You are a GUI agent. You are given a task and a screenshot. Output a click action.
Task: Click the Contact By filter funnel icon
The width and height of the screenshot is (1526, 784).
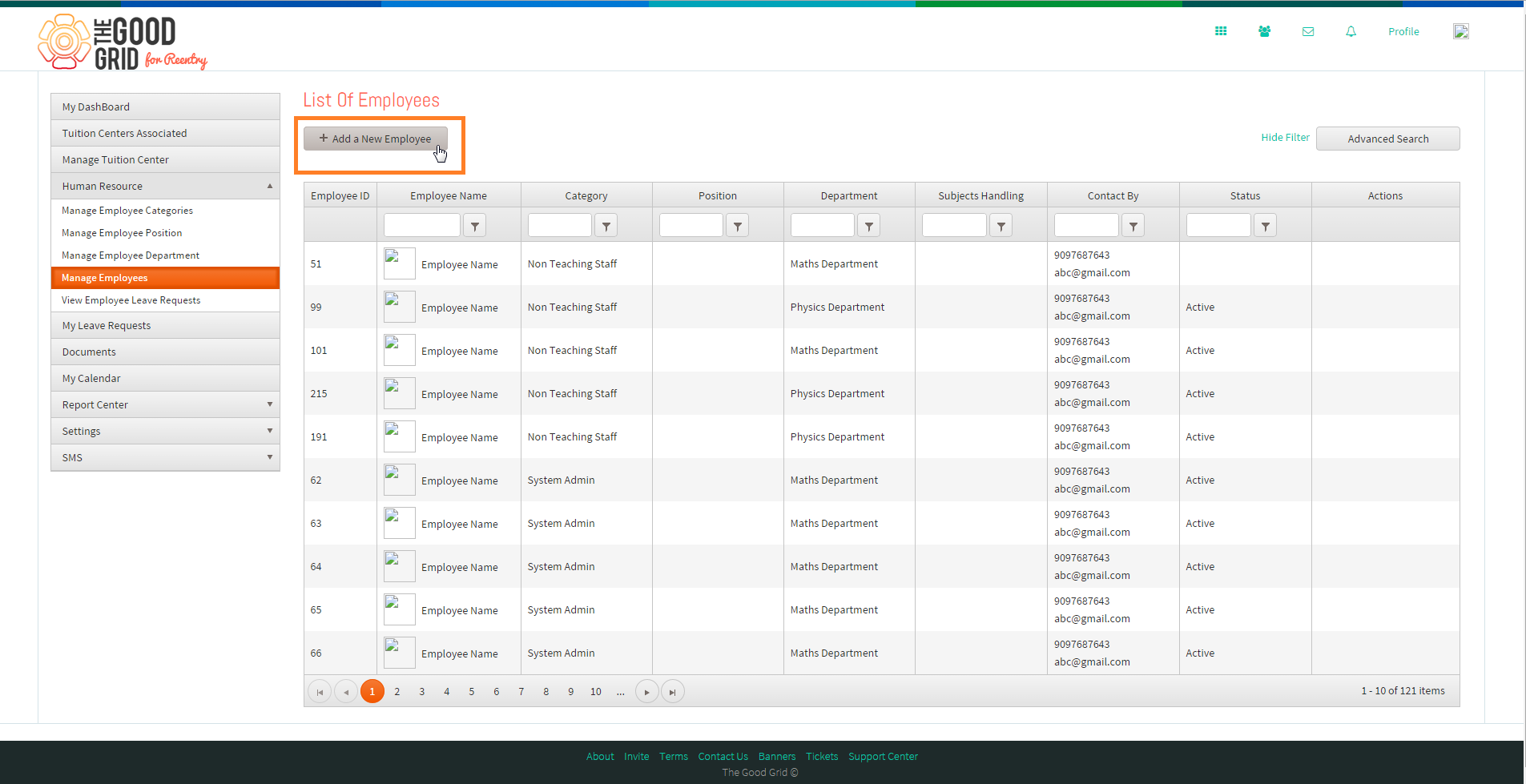point(1133,226)
